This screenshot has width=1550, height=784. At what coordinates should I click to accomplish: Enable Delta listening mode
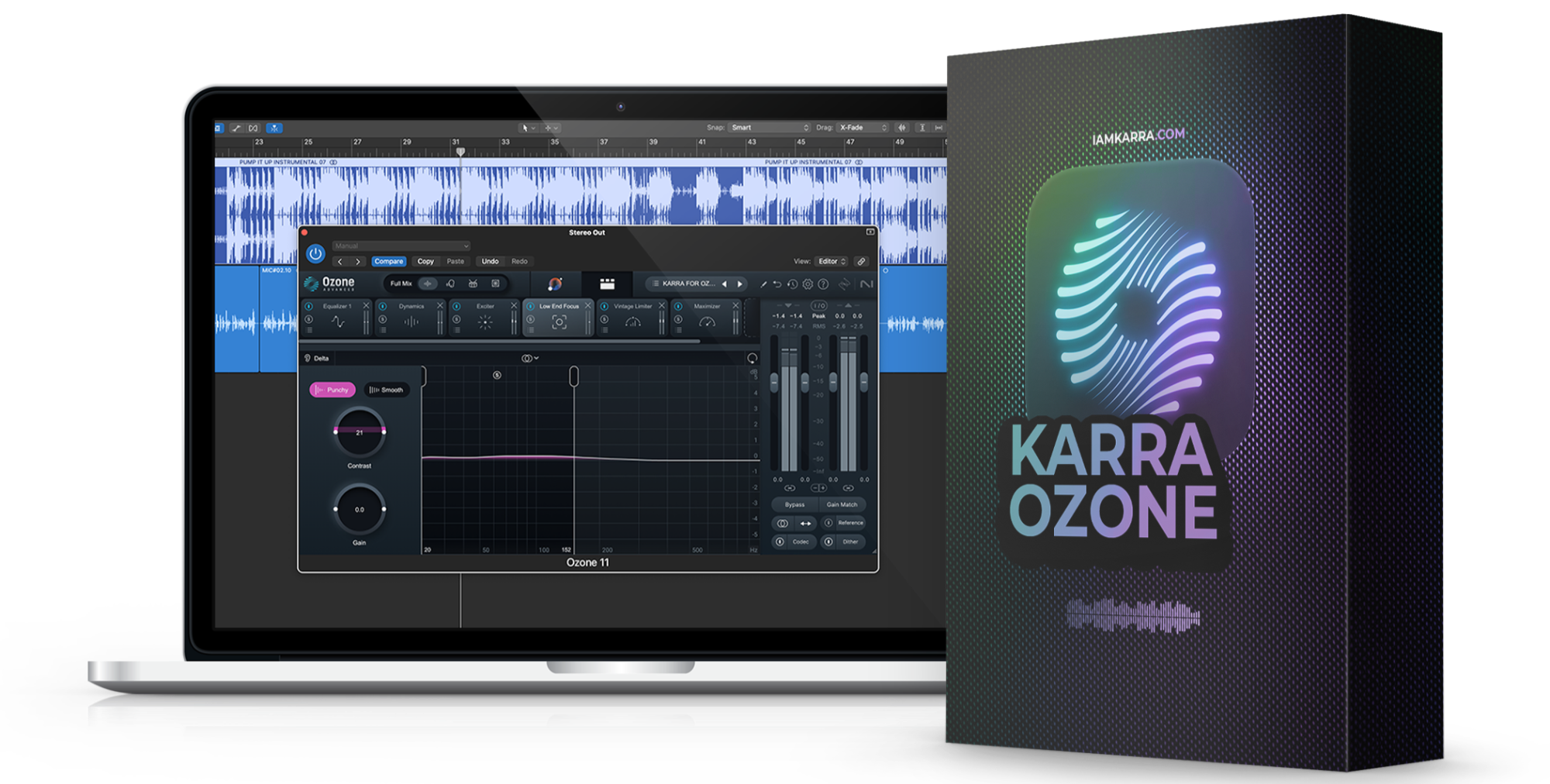(x=317, y=359)
